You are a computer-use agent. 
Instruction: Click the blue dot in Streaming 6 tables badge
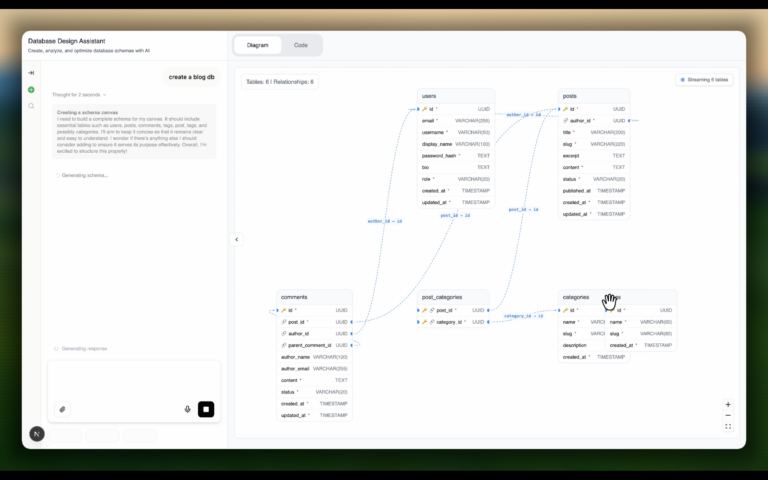683,80
